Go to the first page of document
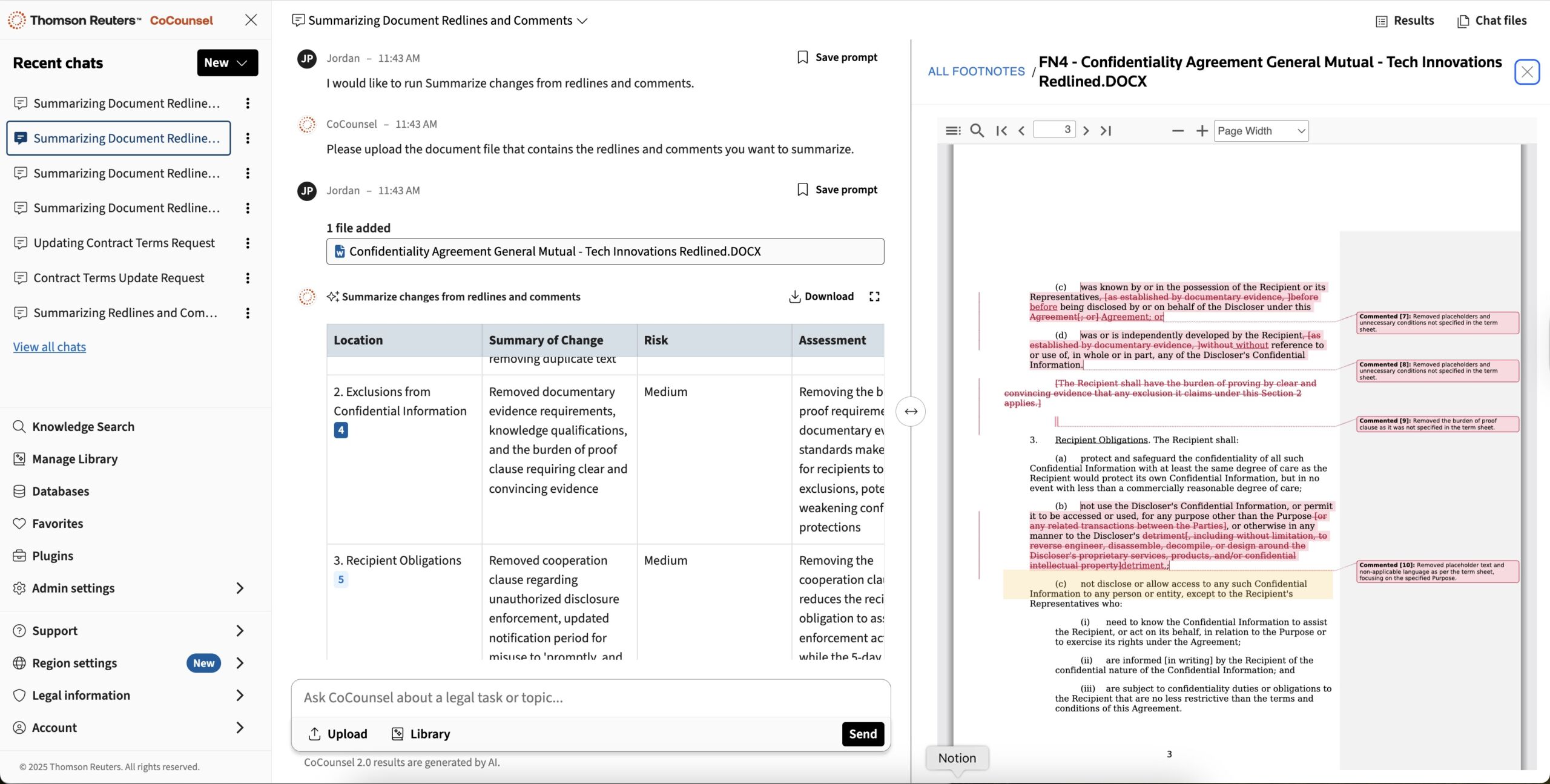Image resolution: width=1550 pixels, height=784 pixels. (1001, 131)
